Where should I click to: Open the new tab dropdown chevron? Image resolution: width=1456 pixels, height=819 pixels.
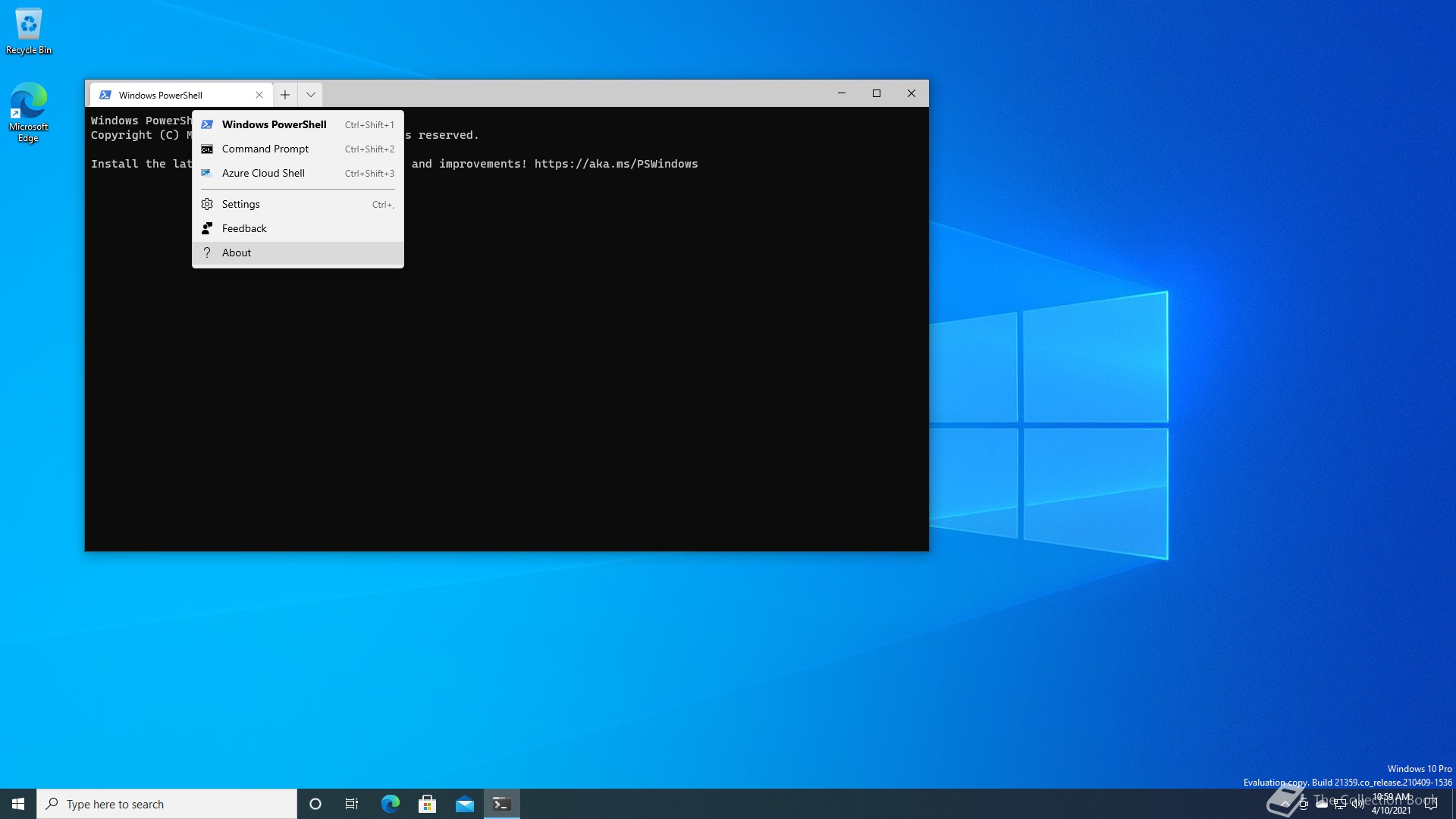click(x=310, y=95)
